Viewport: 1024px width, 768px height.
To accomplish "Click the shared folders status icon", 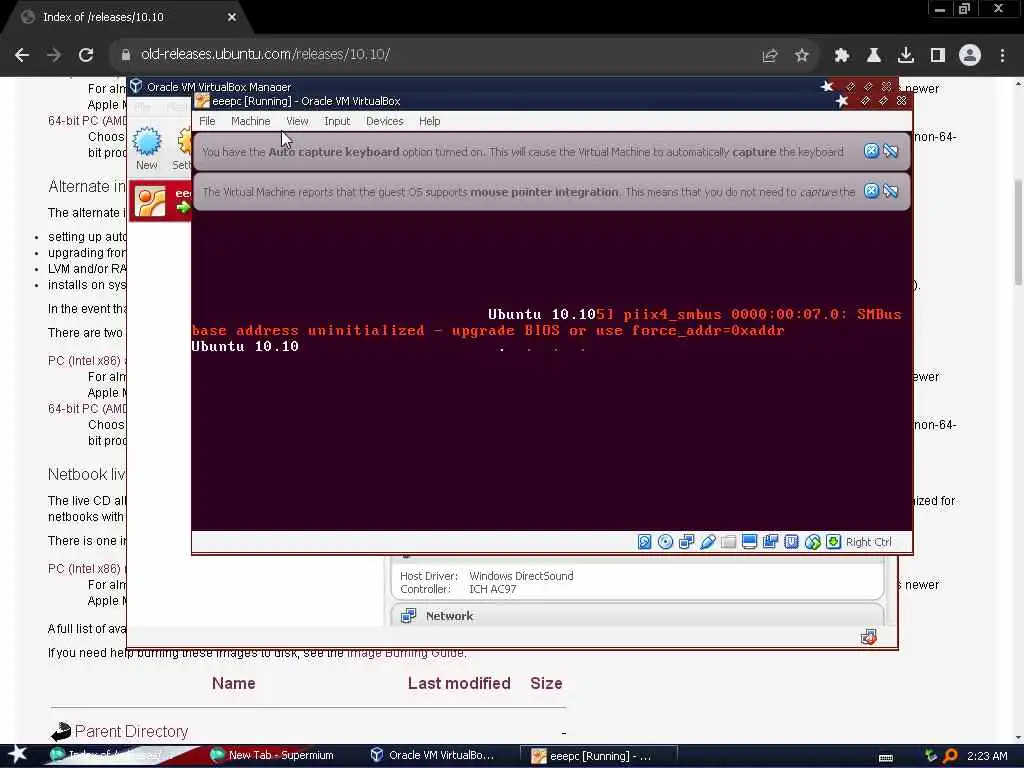I will coord(728,542).
